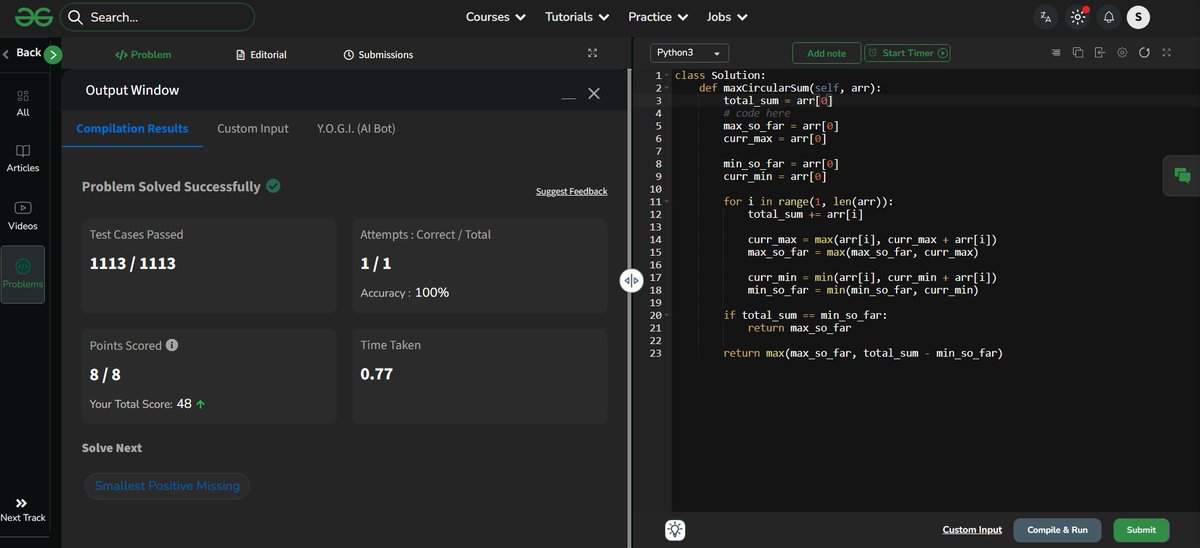The width and height of the screenshot is (1200, 548).
Task: Go to Next Track
Action: (x=22, y=510)
